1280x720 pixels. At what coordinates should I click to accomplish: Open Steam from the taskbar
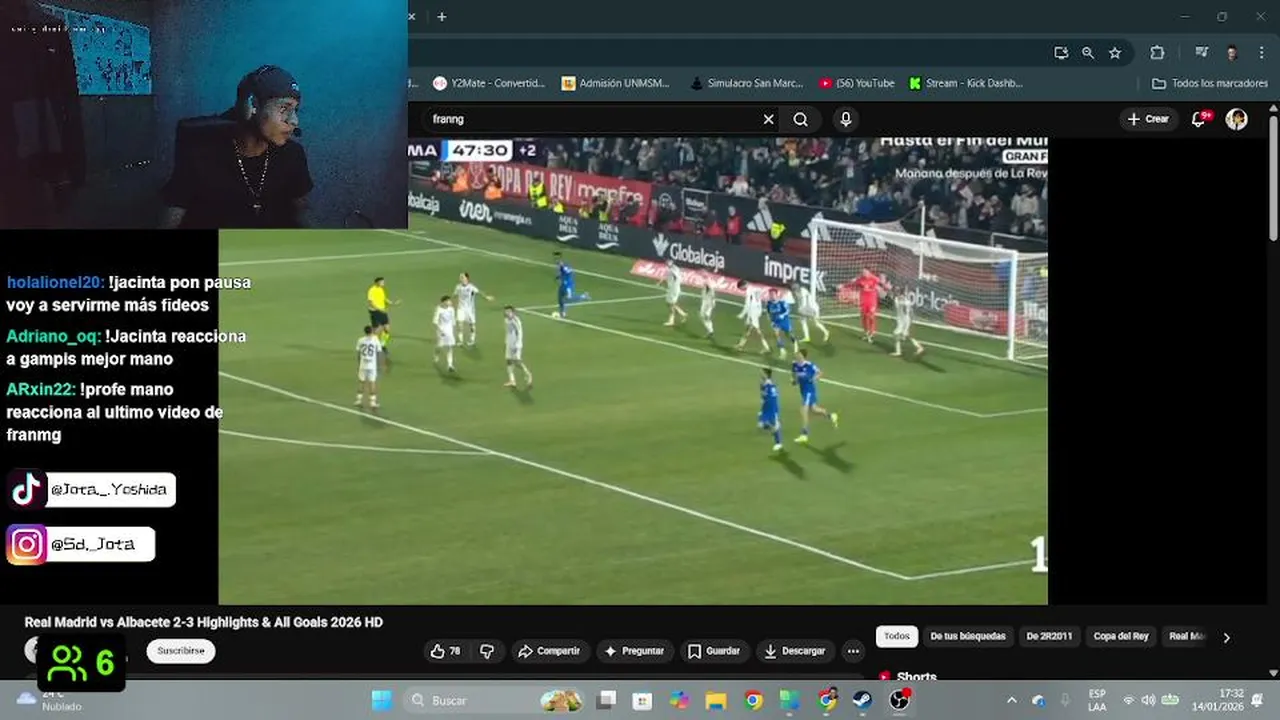click(862, 700)
